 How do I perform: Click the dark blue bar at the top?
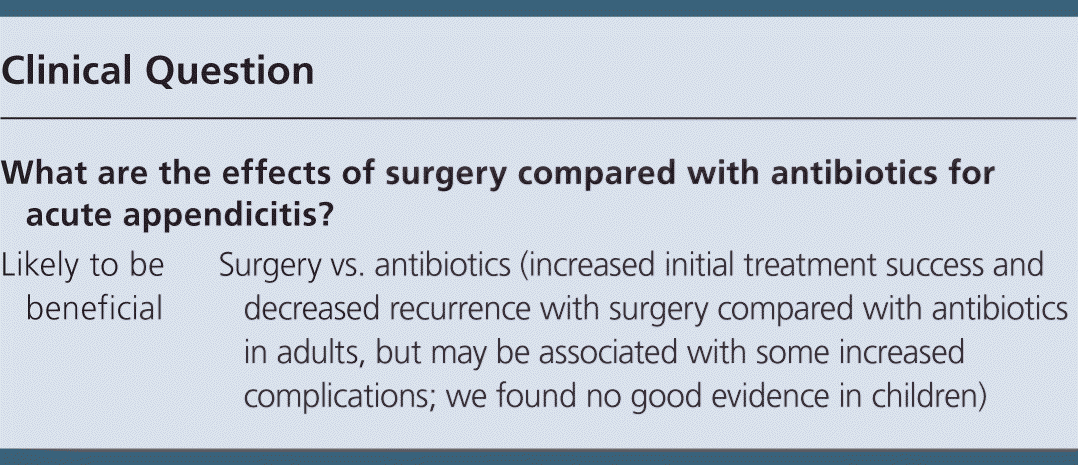(x=539, y=8)
